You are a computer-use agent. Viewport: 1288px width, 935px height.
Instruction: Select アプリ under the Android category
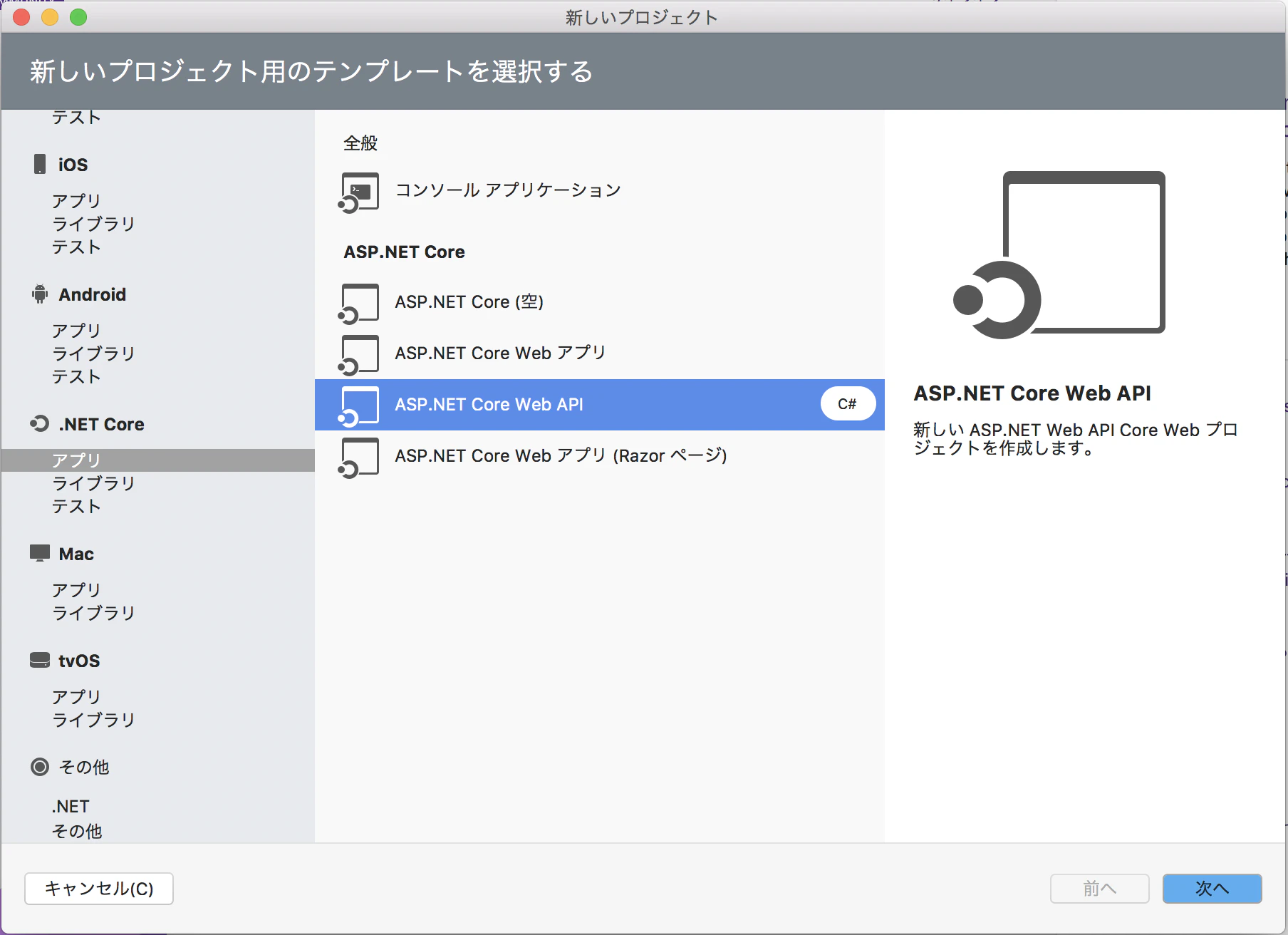pos(76,331)
